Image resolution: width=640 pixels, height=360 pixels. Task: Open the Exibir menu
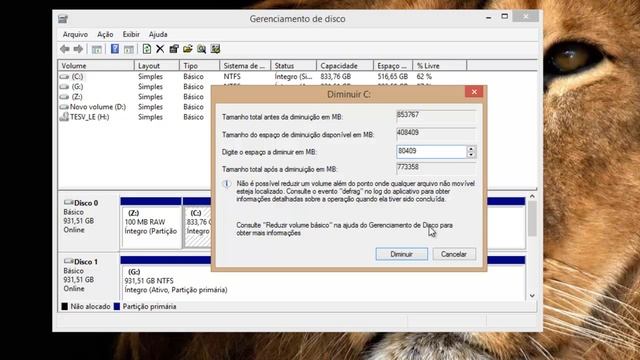[131, 35]
